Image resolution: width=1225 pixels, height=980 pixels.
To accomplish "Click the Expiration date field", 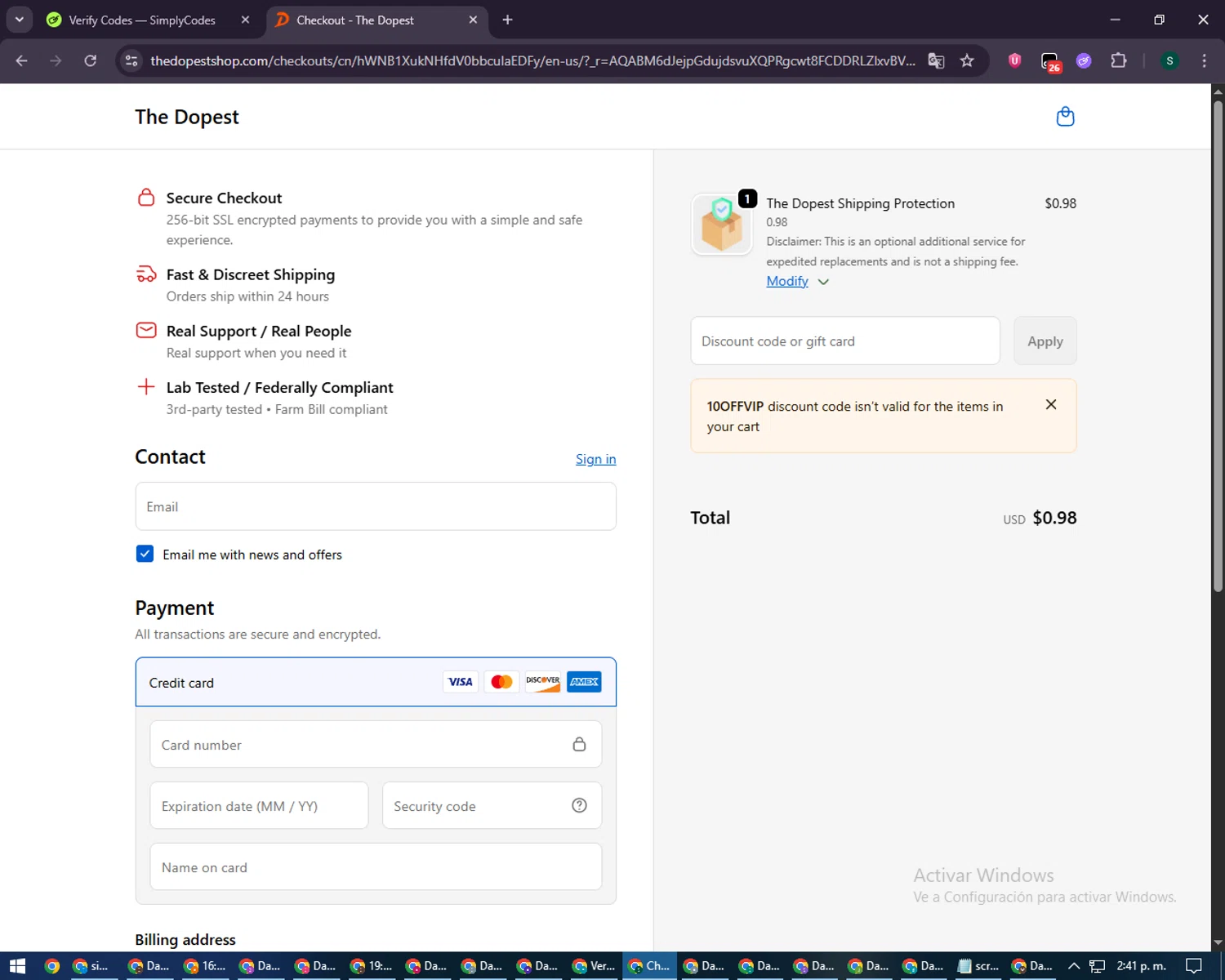I will tap(259, 805).
